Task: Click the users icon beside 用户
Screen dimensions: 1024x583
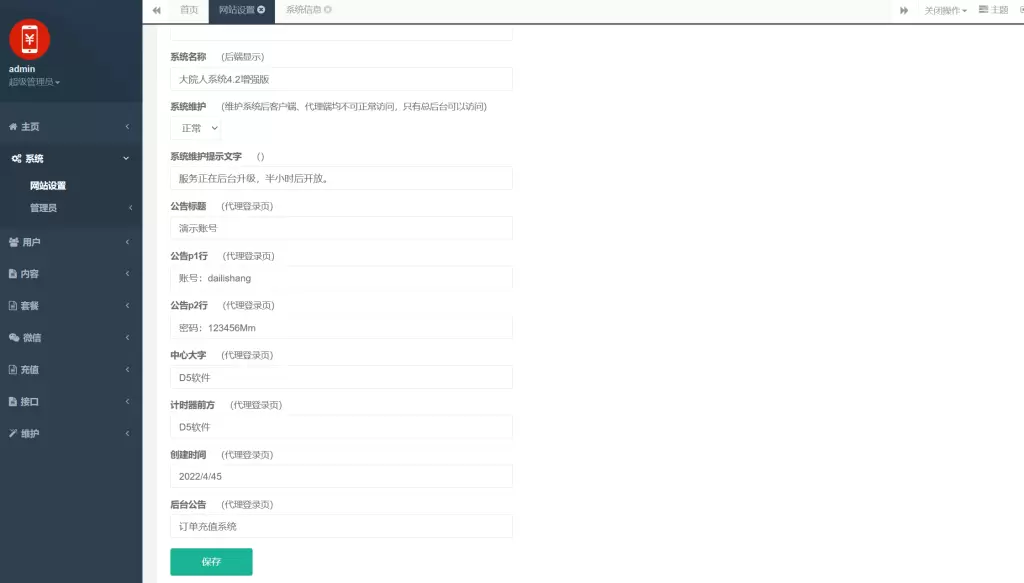Action: tap(14, 242)
